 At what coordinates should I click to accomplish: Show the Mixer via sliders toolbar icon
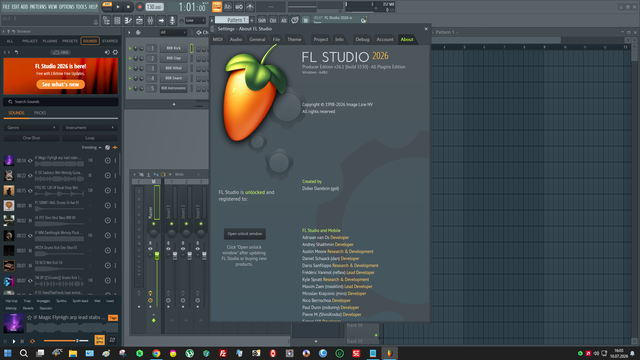150,20
